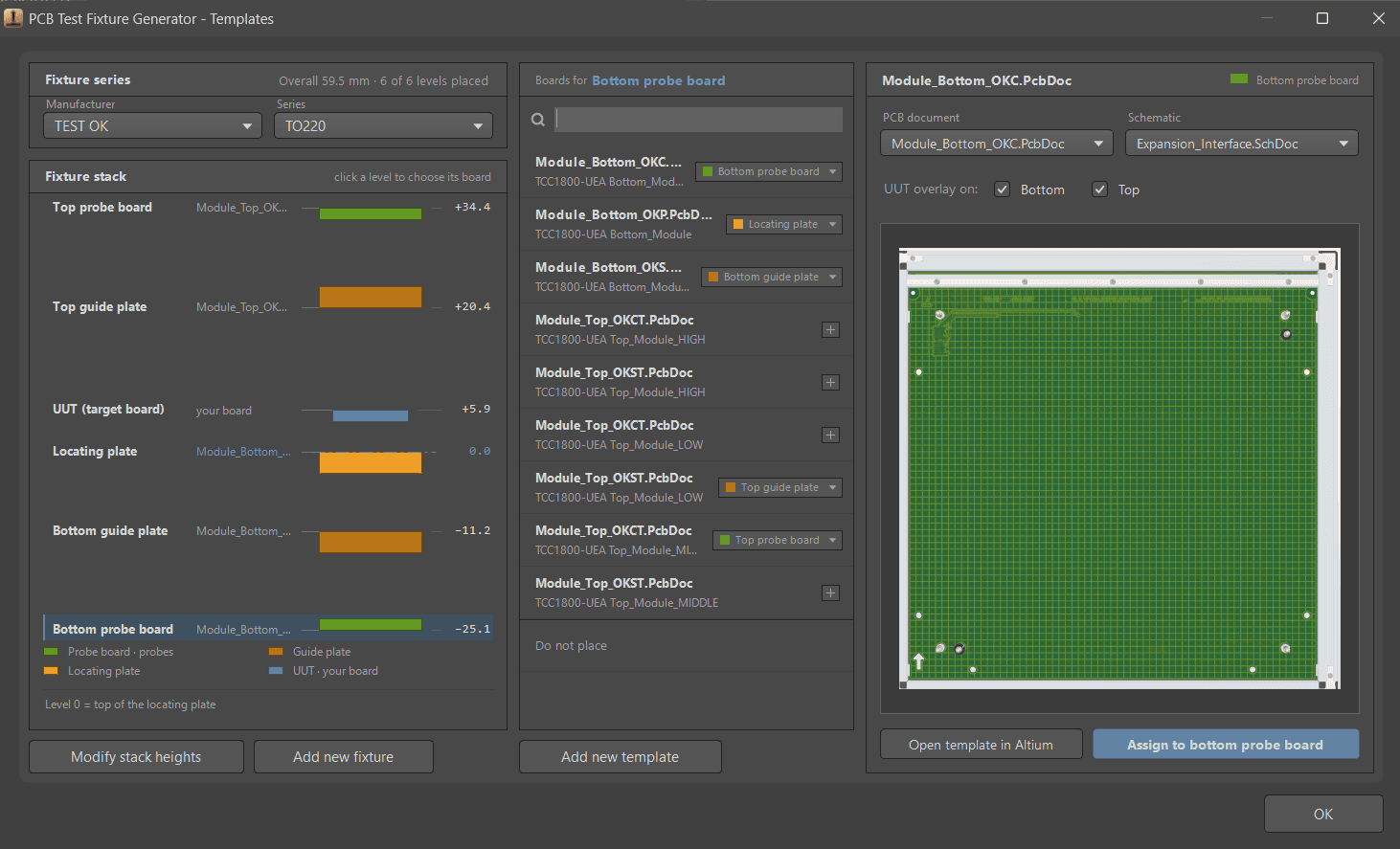1400x849 pixels.
Task: Click the -25.1 height value
Action: 472,629
